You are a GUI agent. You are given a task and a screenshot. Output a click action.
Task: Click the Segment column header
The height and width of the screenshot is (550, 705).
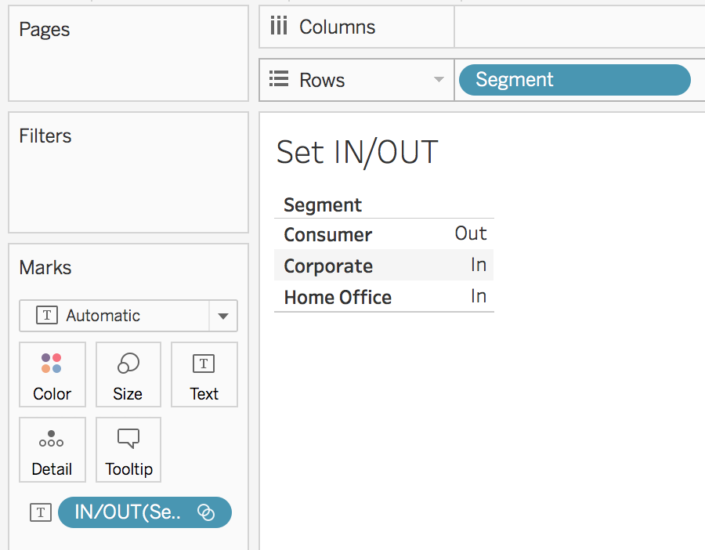click(x=322, y=205)
